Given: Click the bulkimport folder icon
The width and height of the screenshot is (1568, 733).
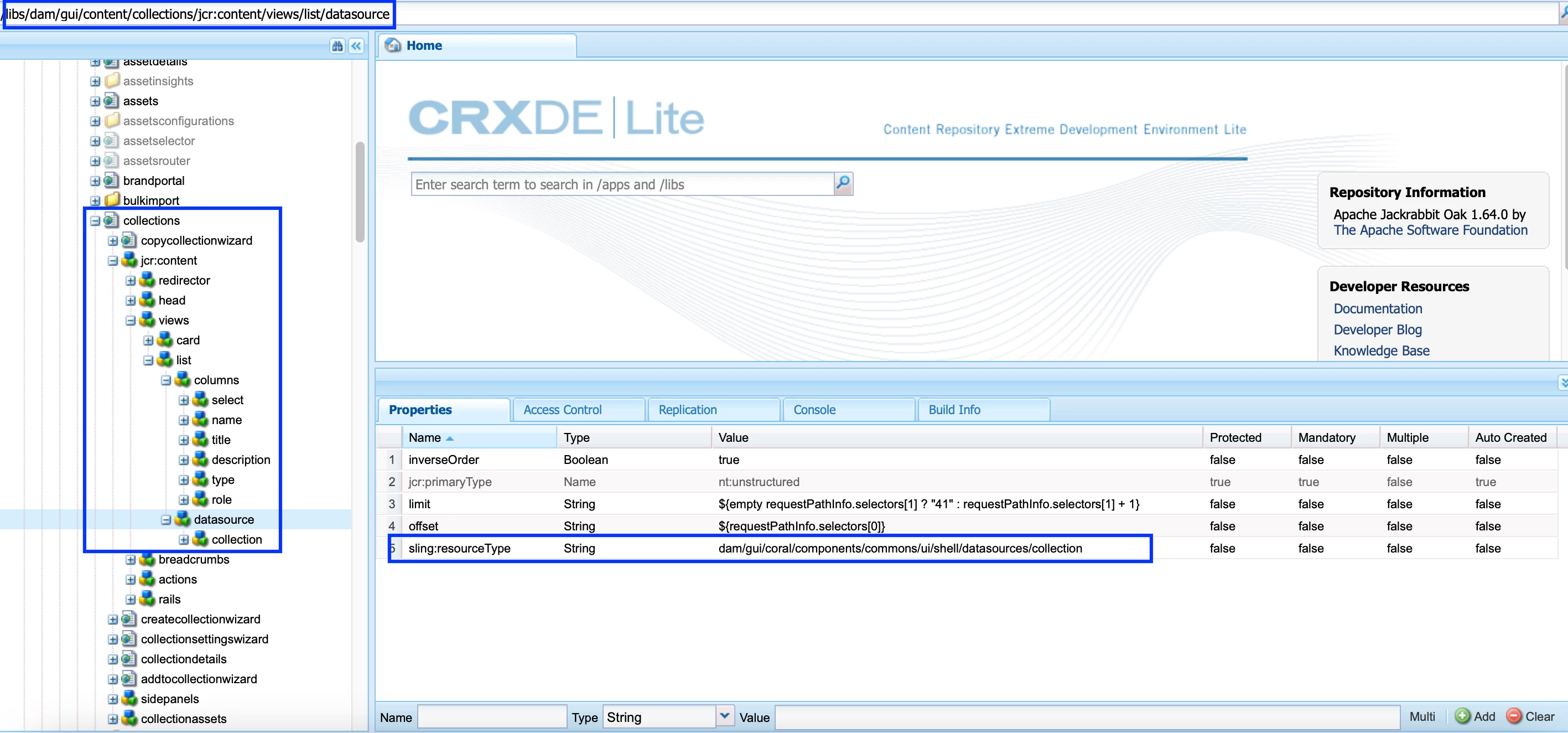Looking at the screenshot, I should click(111, 200).
